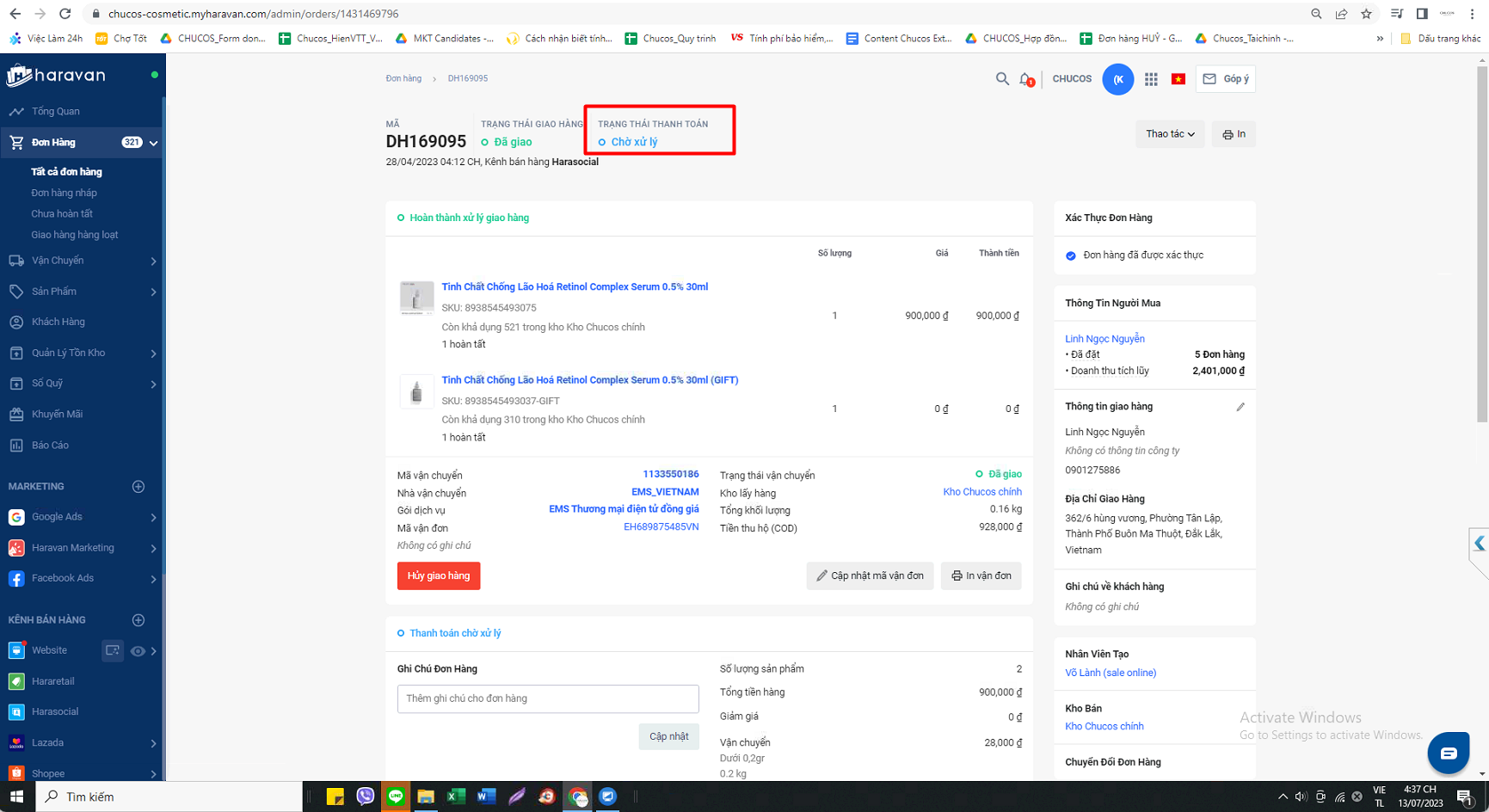Click Kho Chucos chính pickup warehouse link

(x=982, y=492)
